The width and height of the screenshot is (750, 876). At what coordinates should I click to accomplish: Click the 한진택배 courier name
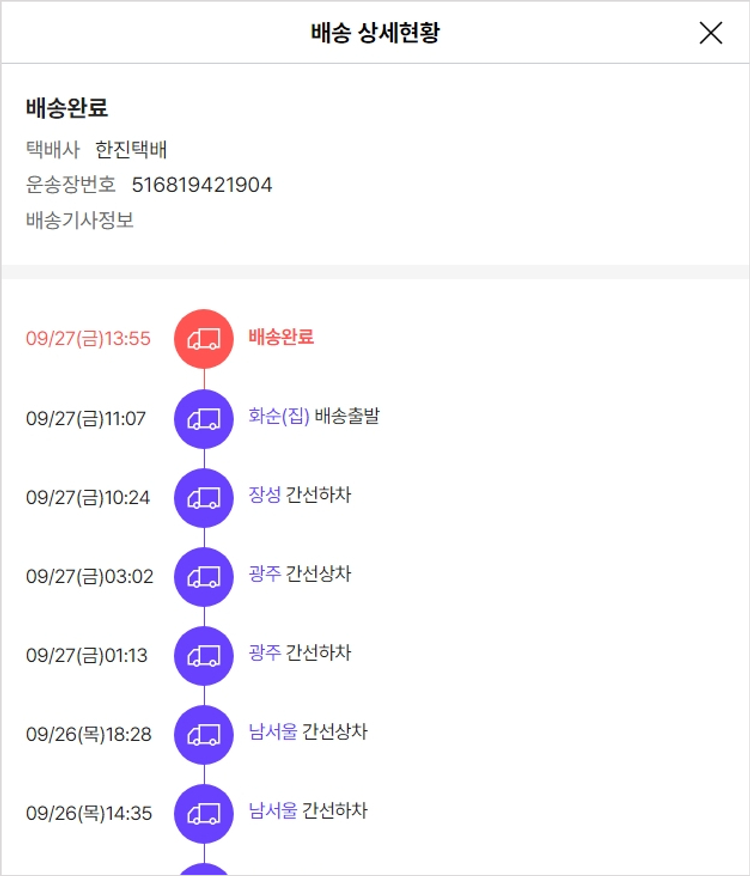click(x=131, y=150)
